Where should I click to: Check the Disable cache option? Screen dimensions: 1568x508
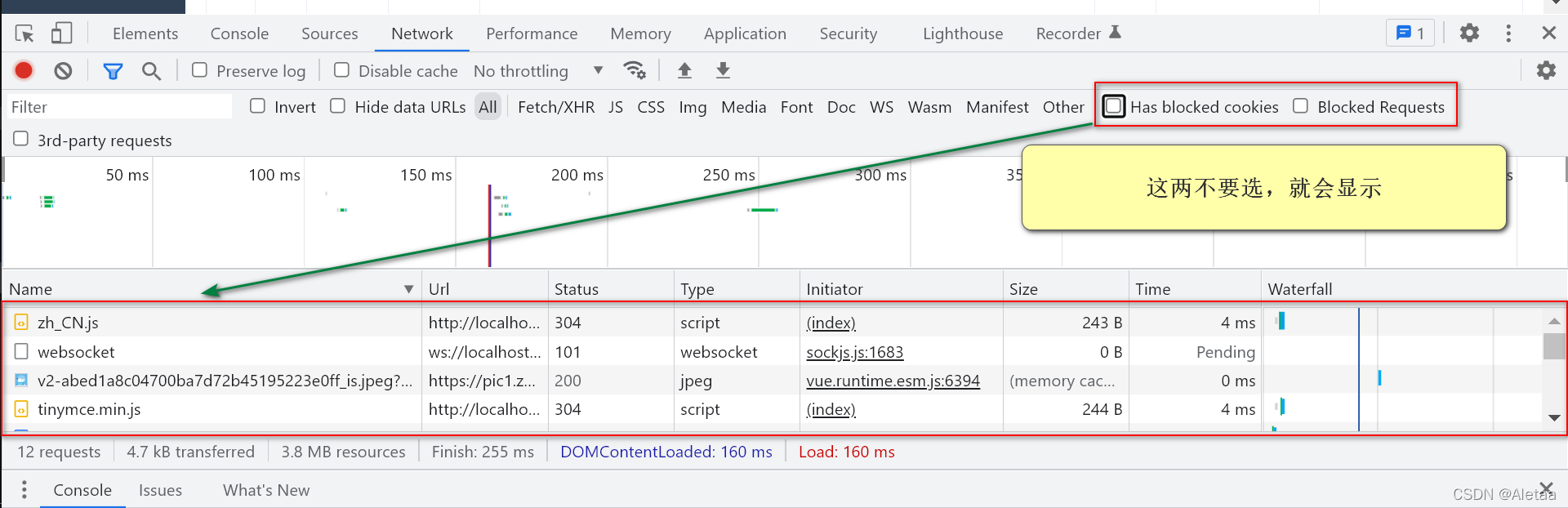(x=341, y=70)
